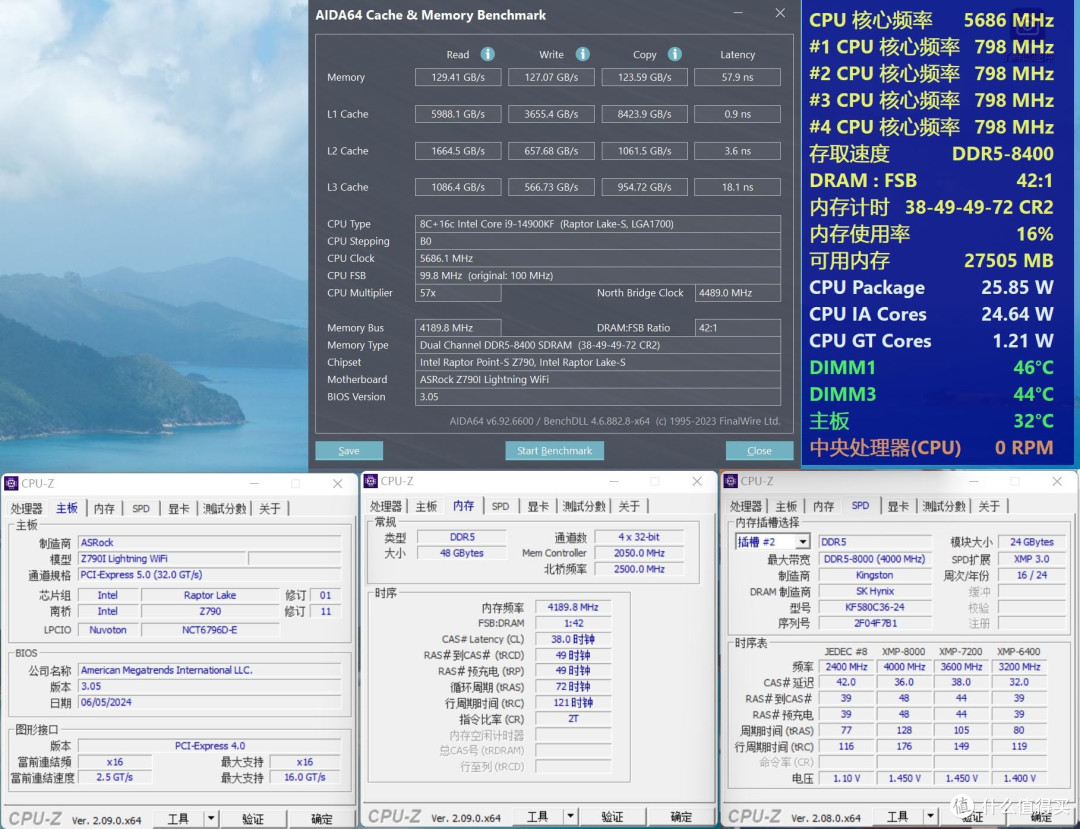The height and width of the screenshot is (829, 1080).
Task: Switch to 内存 tab in right CPU-Z window
Action: click(824, 507)
